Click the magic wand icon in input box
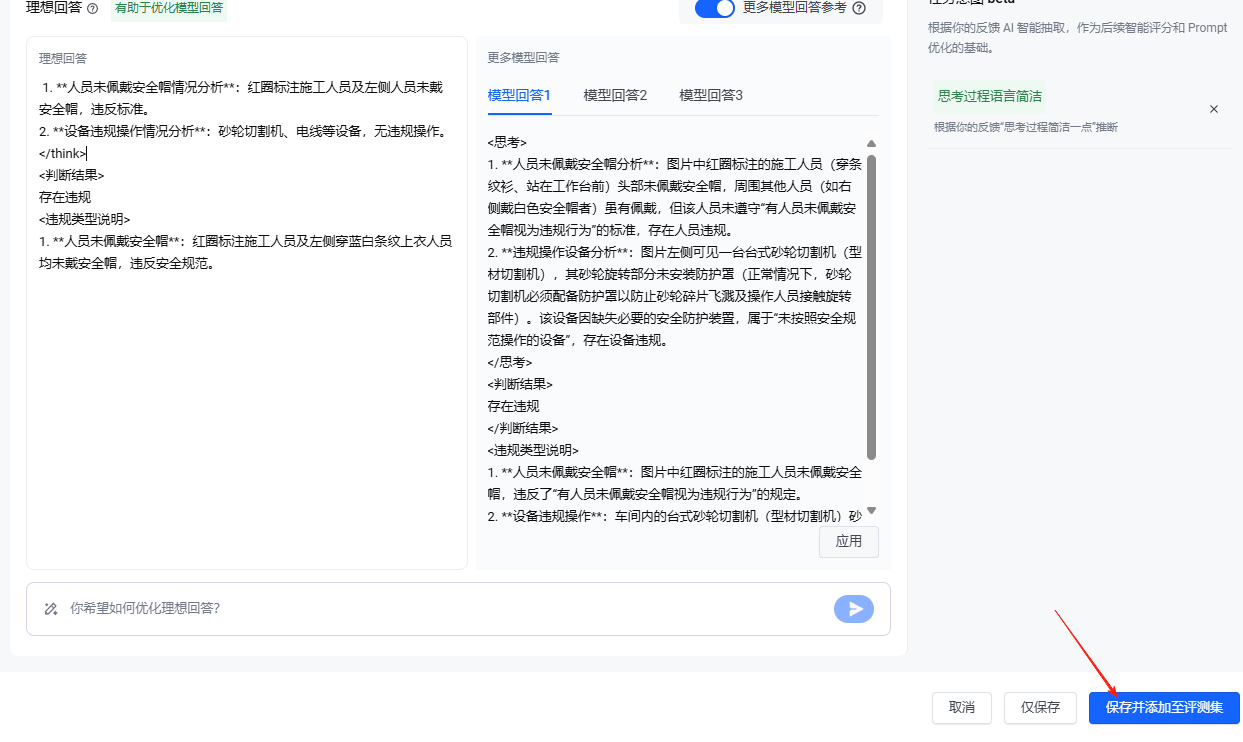This screenshot has width=1243, height=742. (51, 608)
